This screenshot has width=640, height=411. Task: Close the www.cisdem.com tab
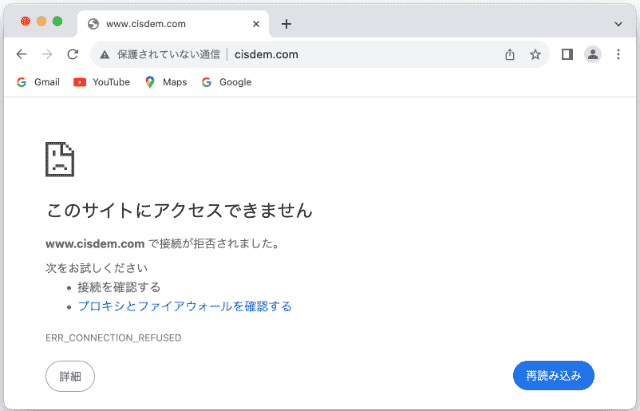(x=256, y=24)
